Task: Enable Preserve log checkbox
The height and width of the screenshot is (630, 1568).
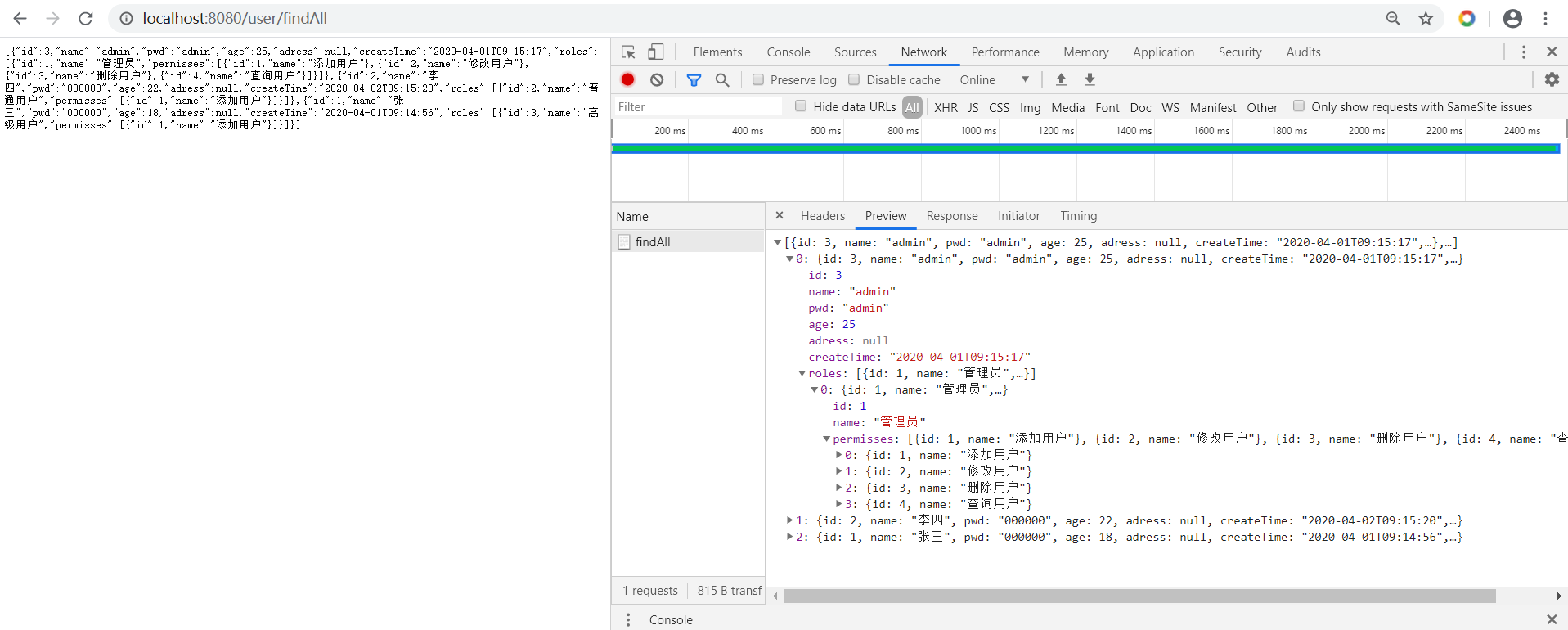Action: tap(758, 79)
